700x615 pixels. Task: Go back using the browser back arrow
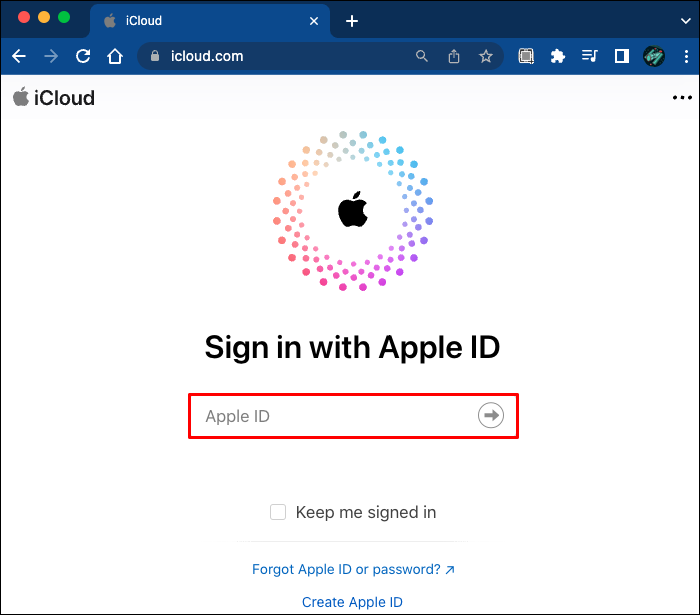[x=19, y=56]
